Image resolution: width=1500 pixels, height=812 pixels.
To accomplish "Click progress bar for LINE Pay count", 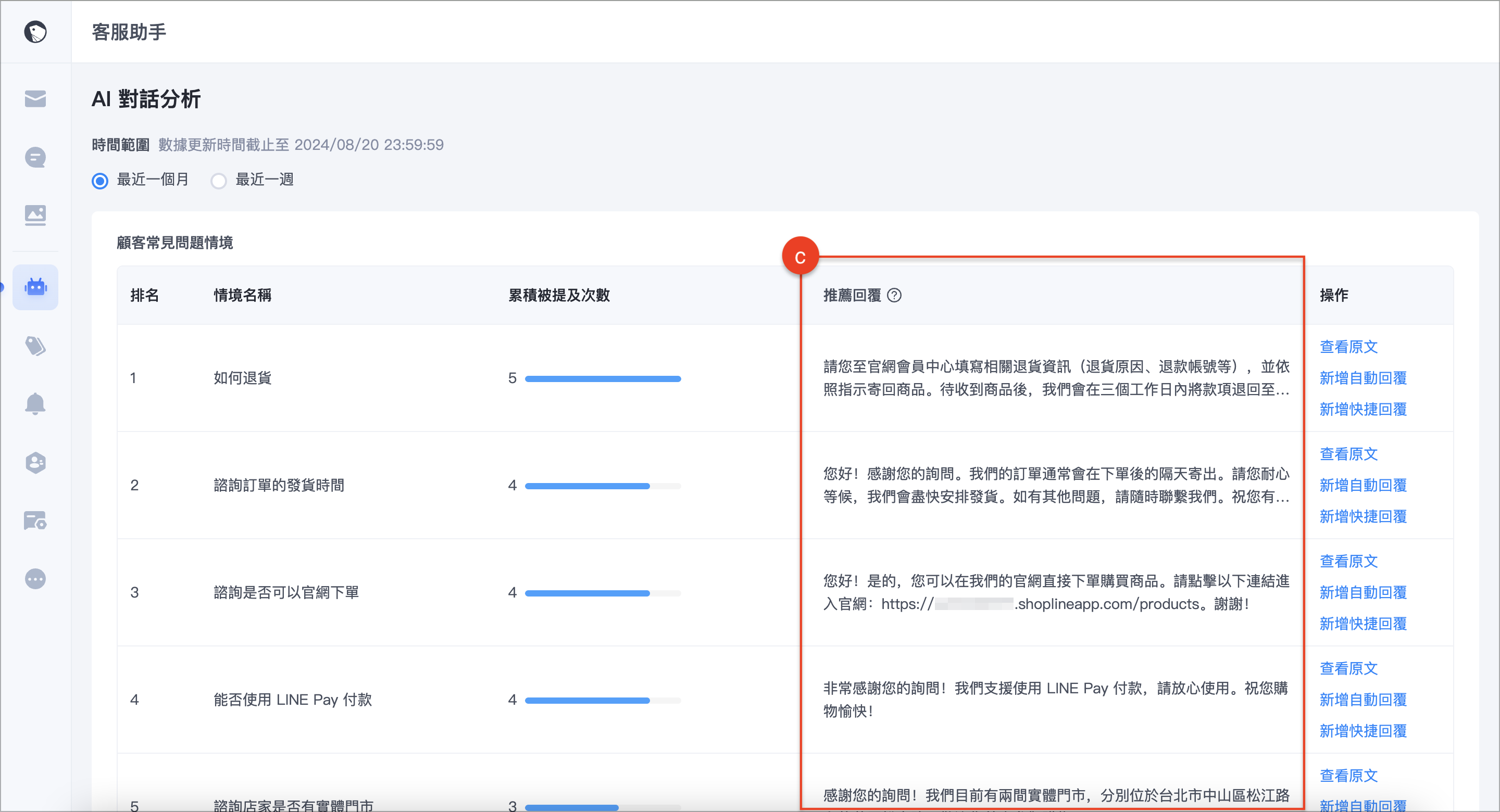I will click(x=603, y=700).
